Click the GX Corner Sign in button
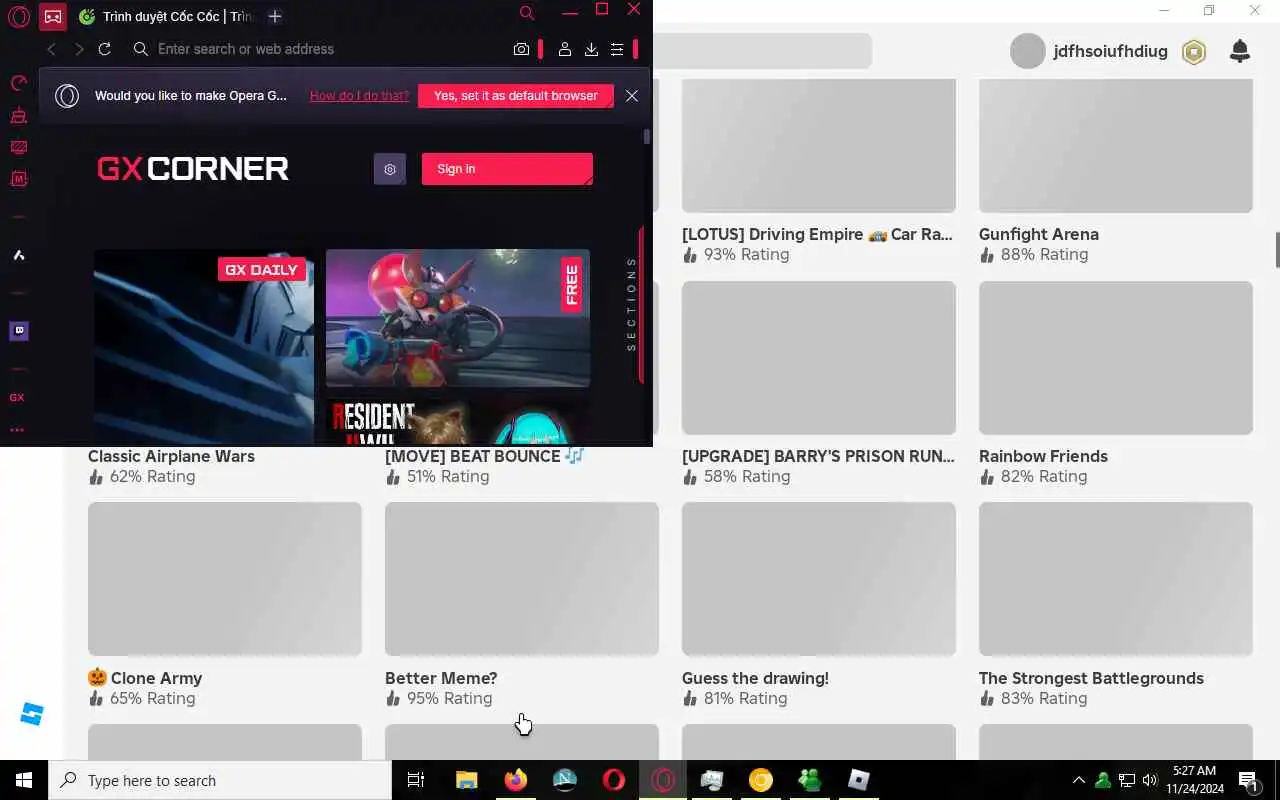 click(507, 169)
